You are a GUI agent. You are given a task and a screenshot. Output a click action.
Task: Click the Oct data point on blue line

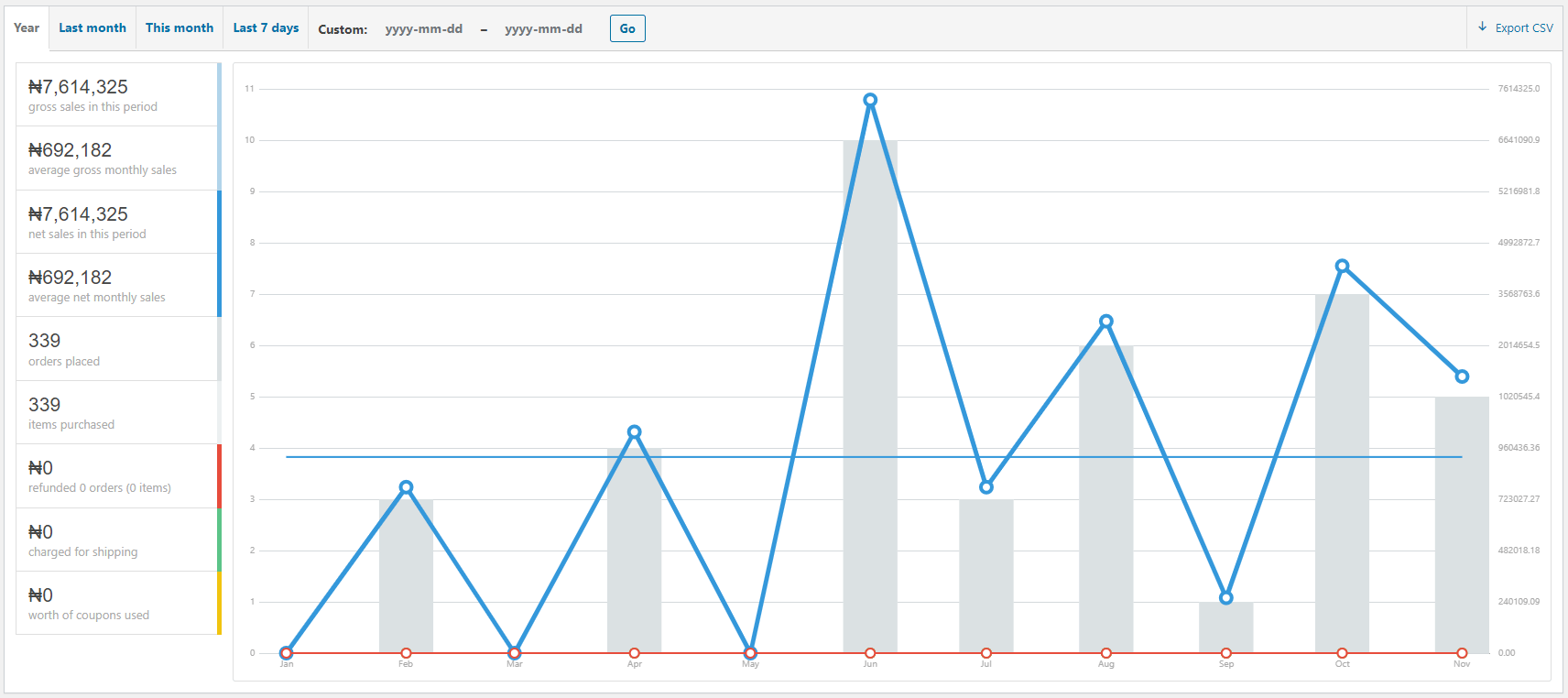(x=1342, y=267)
